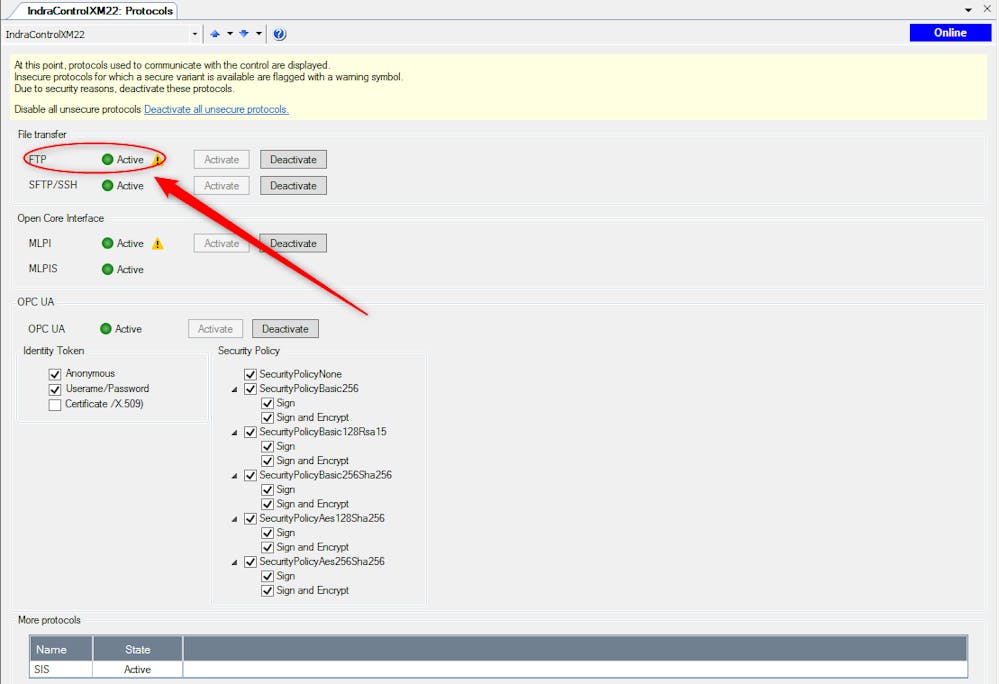Click the Name column header
Viewport: 999px width, 684px height.
click(x=61, y=650)
